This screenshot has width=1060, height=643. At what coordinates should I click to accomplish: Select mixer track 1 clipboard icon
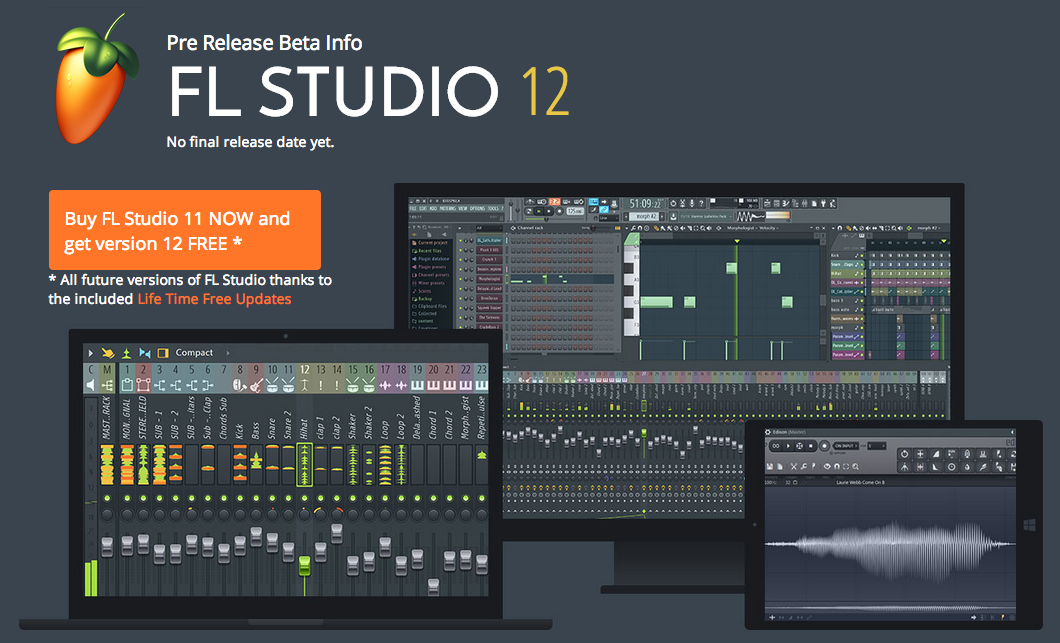127,385
